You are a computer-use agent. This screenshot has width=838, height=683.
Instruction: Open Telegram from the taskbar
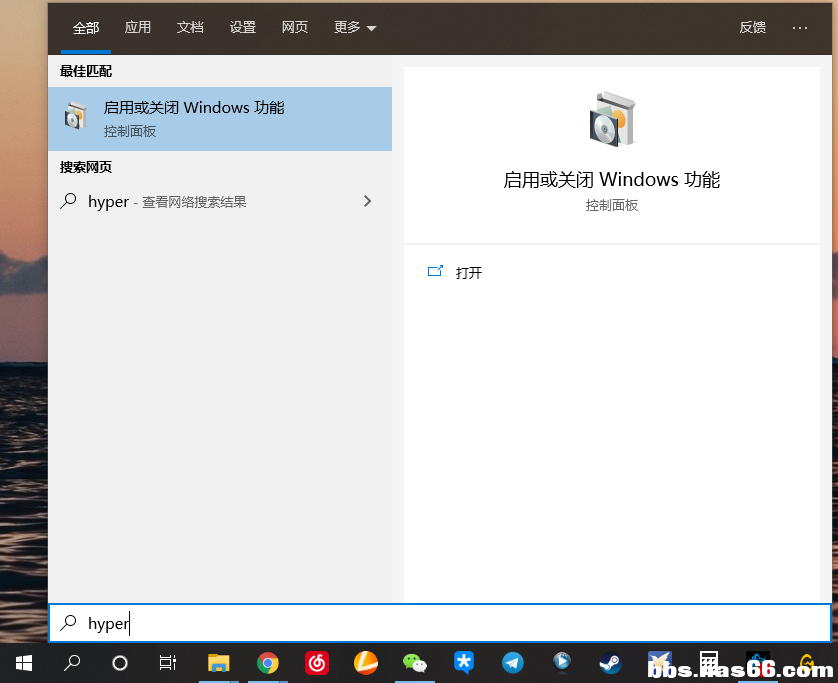point(512,662)
